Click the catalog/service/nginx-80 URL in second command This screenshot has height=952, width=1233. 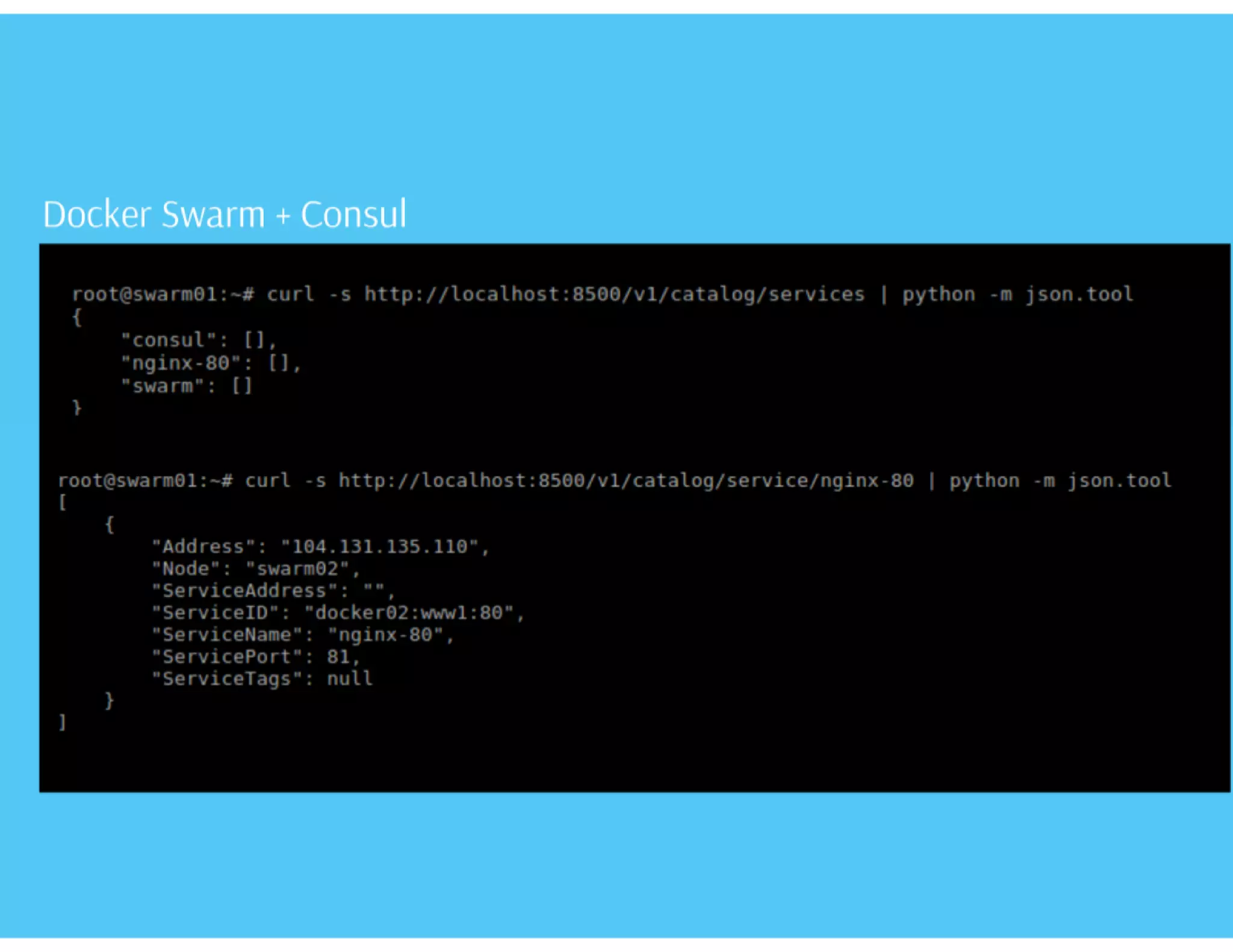coord(626,481)
